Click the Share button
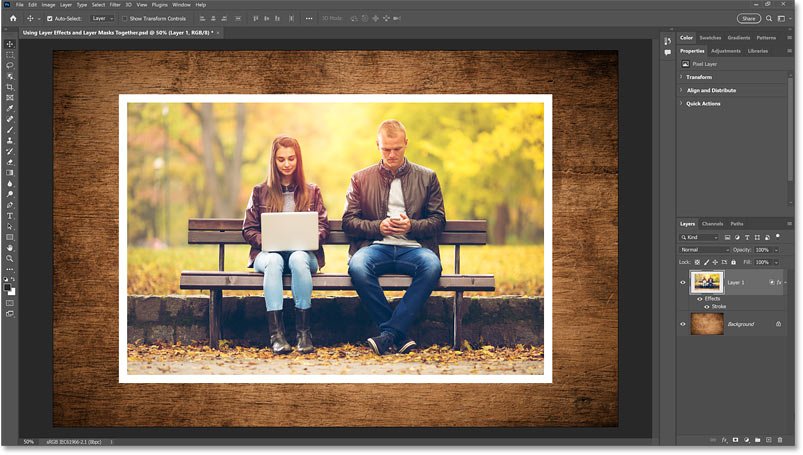This screenshot has width=803, height=455. [x=748, y=18]
